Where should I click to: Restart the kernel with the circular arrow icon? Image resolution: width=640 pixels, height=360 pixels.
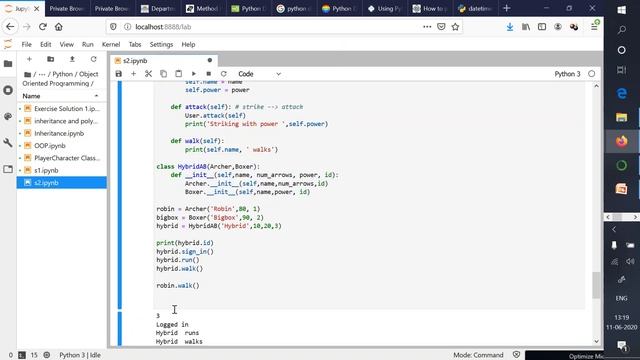[223, 74]
